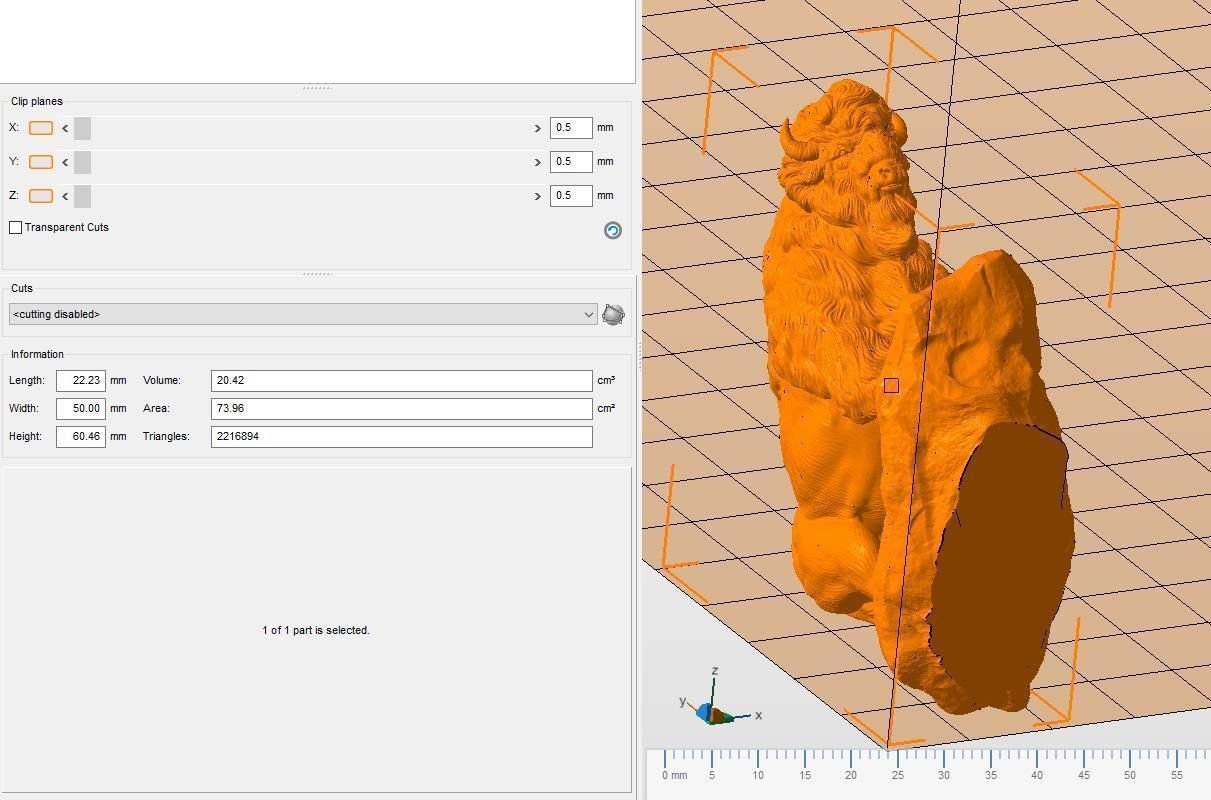
Task: Click the X clip plane left arrow
Action: pos(65,128)
